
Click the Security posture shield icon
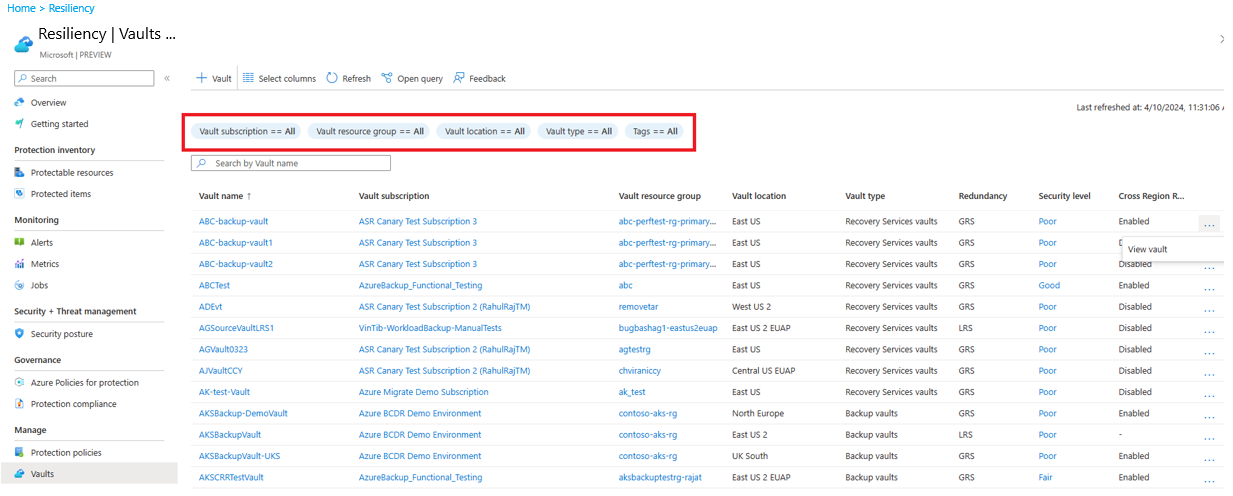pos(20,334)
